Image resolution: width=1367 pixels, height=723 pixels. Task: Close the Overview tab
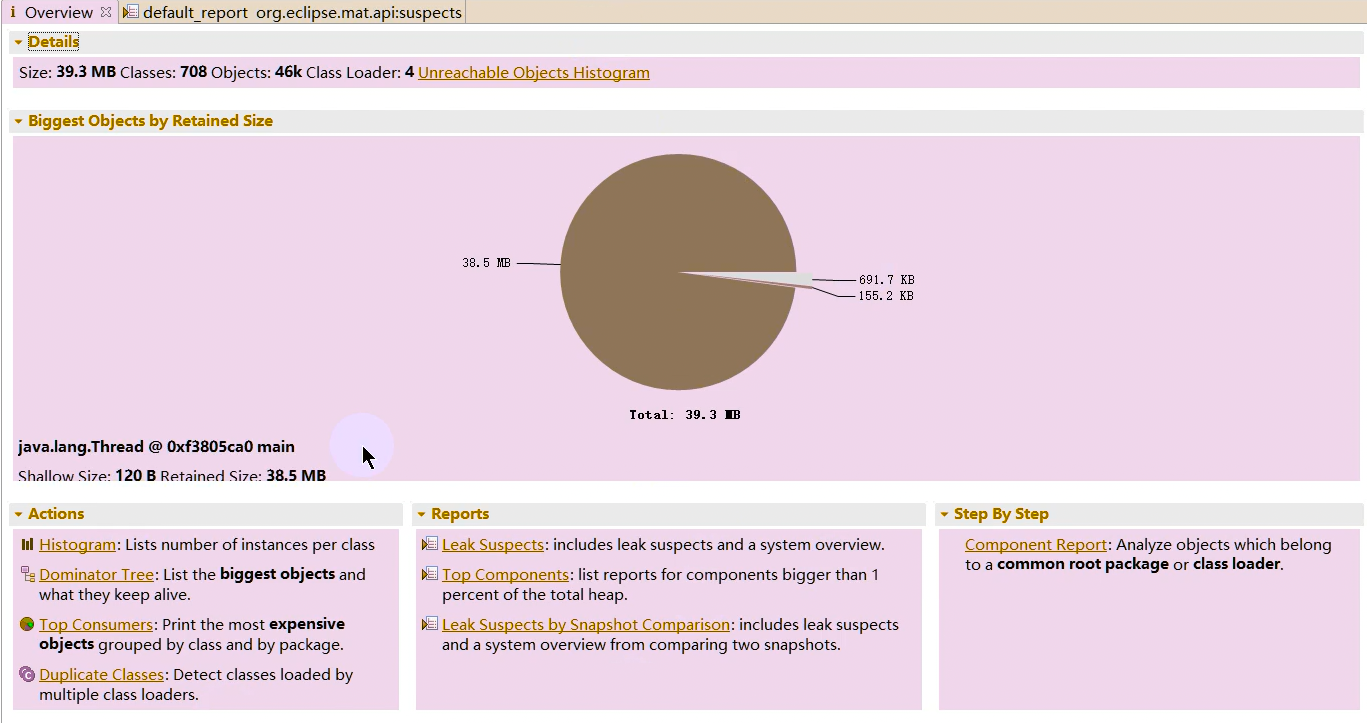coord(106,12)
